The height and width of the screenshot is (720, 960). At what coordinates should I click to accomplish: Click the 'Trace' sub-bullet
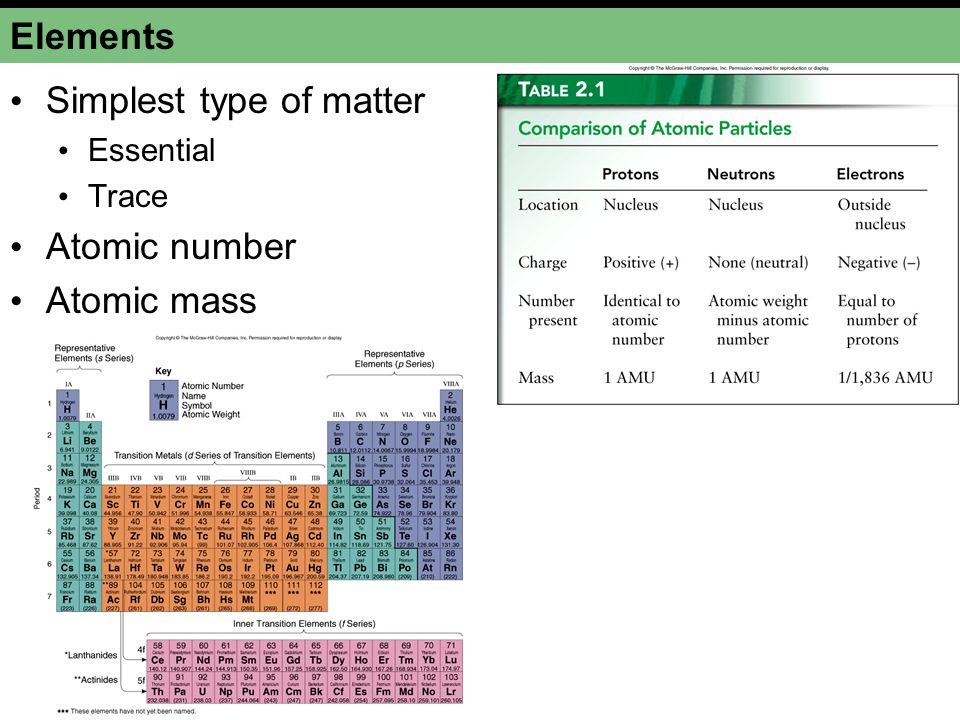(x=127, y=197)
